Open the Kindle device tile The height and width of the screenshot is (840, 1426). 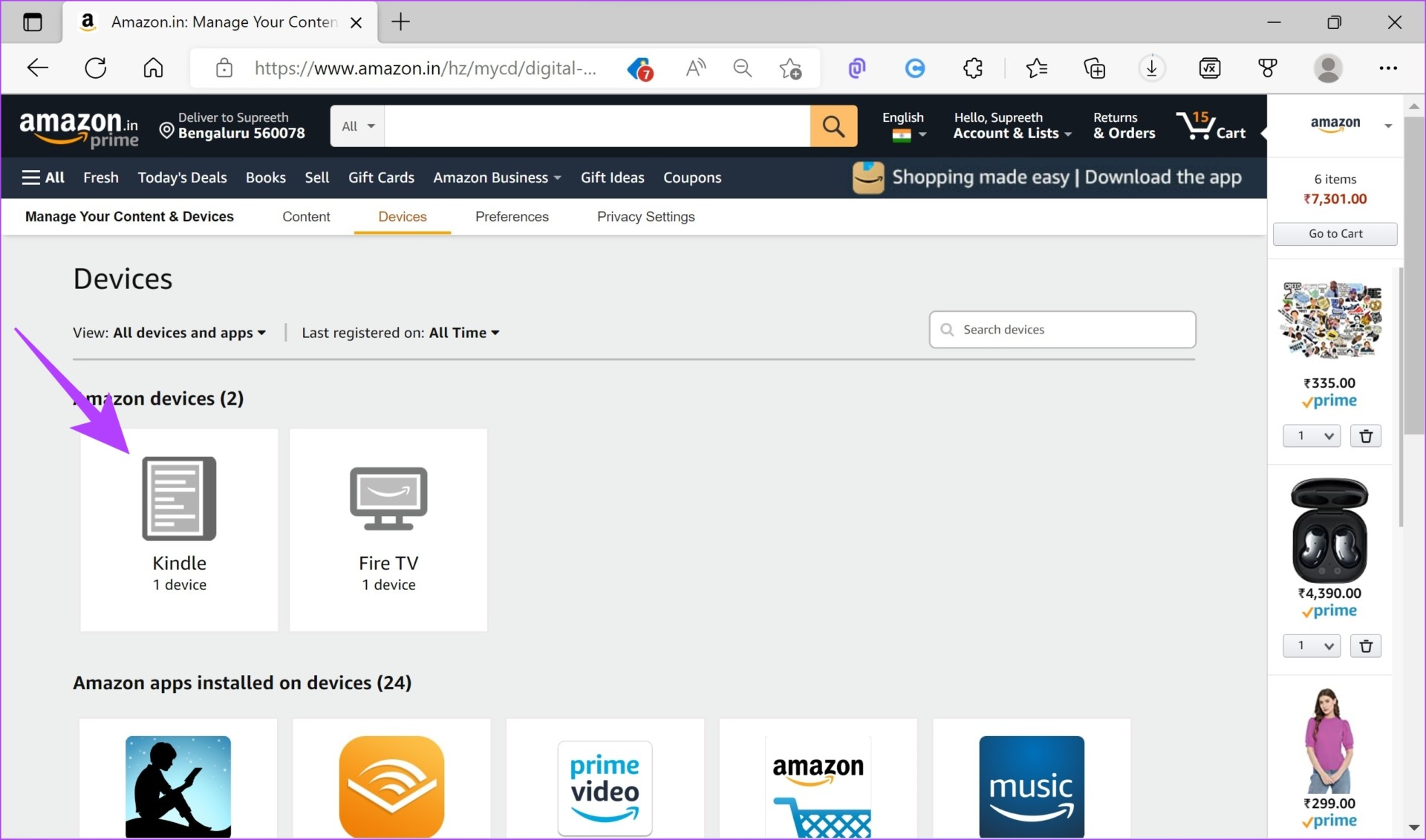point(179,529)
